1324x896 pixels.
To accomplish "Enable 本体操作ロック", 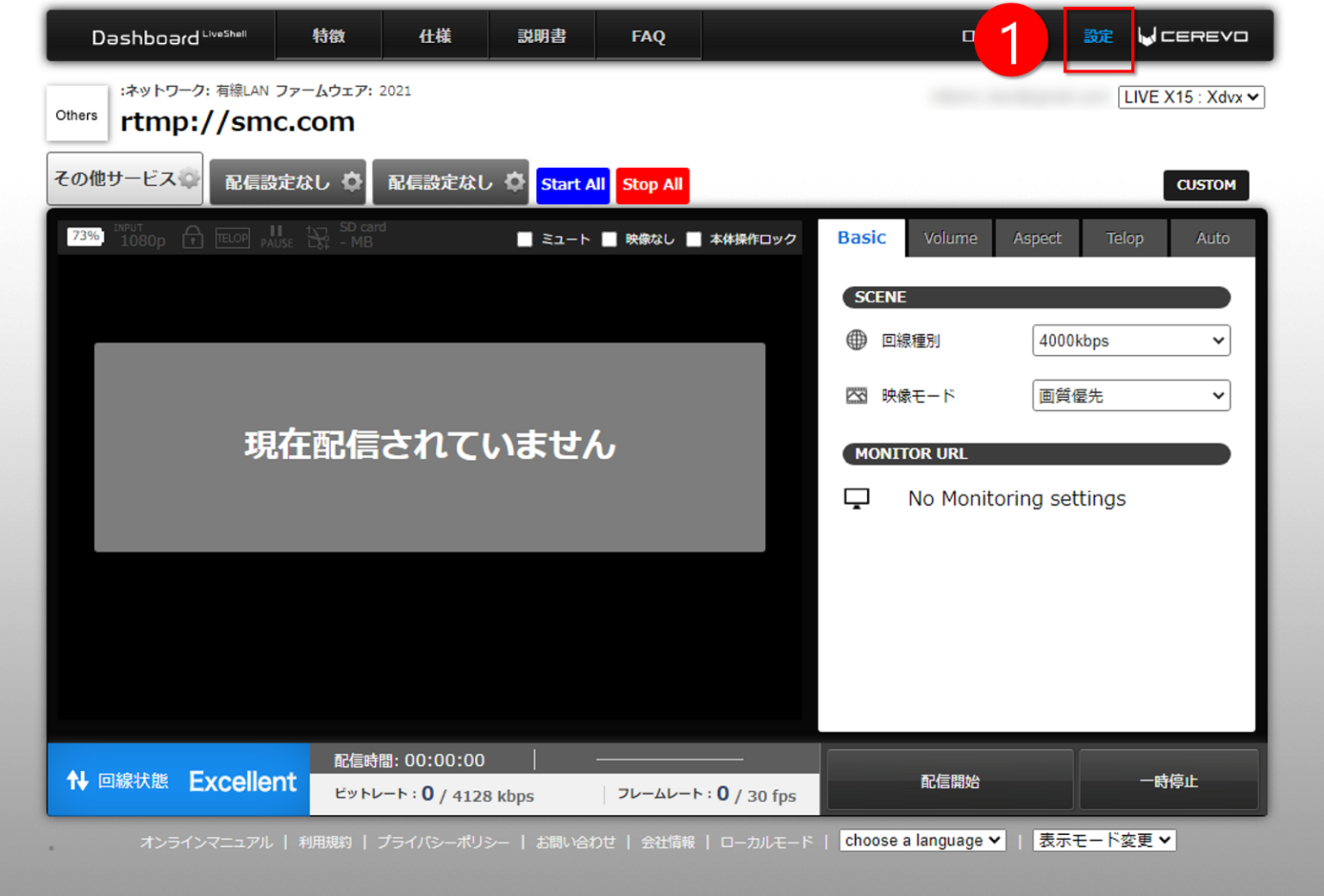I will click(694, 240).
